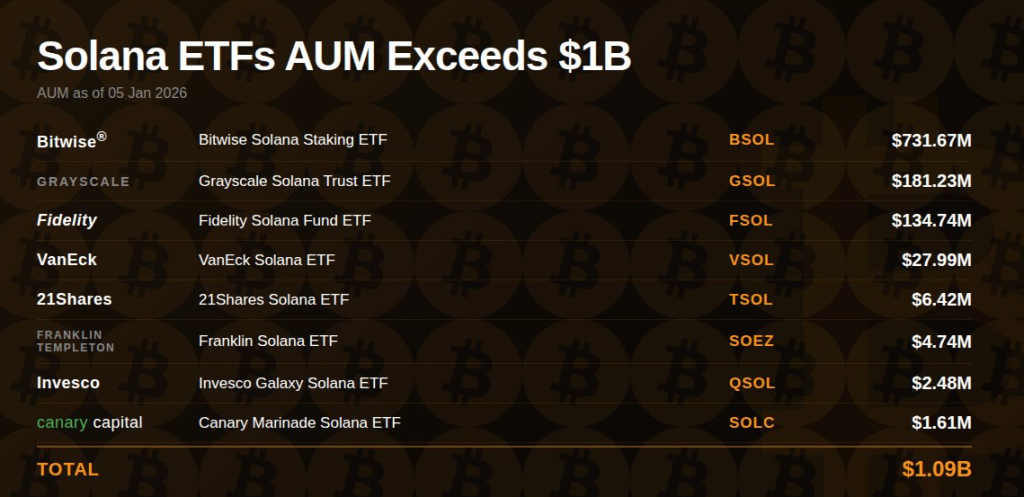
Task: Click the Bitwise logo
Action: click(71, 141)
